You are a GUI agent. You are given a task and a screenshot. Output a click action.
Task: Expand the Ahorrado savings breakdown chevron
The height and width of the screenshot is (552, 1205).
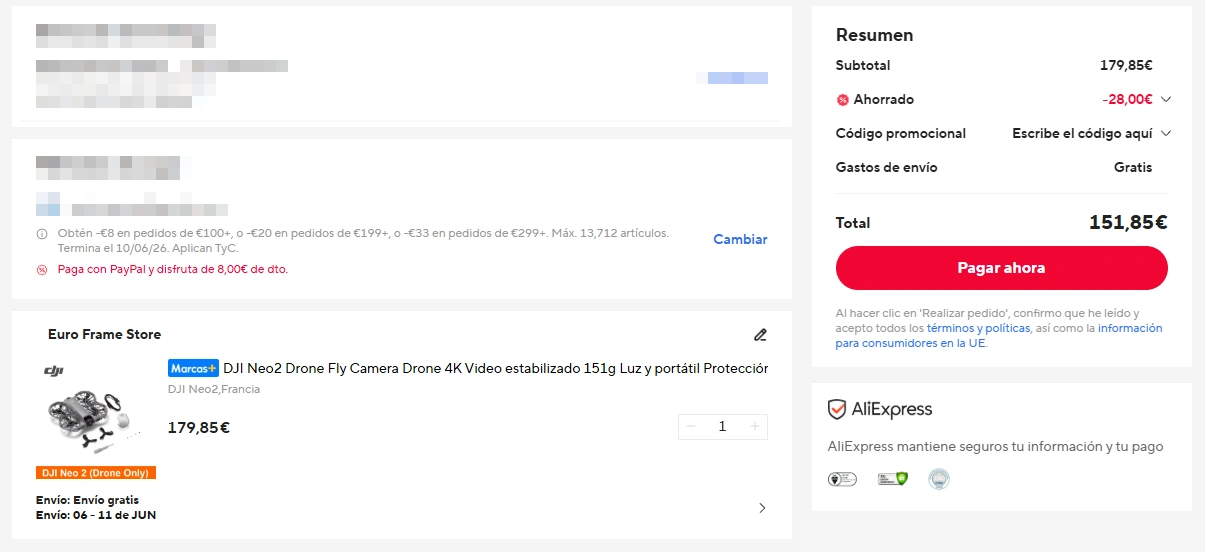pos(1165,99)
